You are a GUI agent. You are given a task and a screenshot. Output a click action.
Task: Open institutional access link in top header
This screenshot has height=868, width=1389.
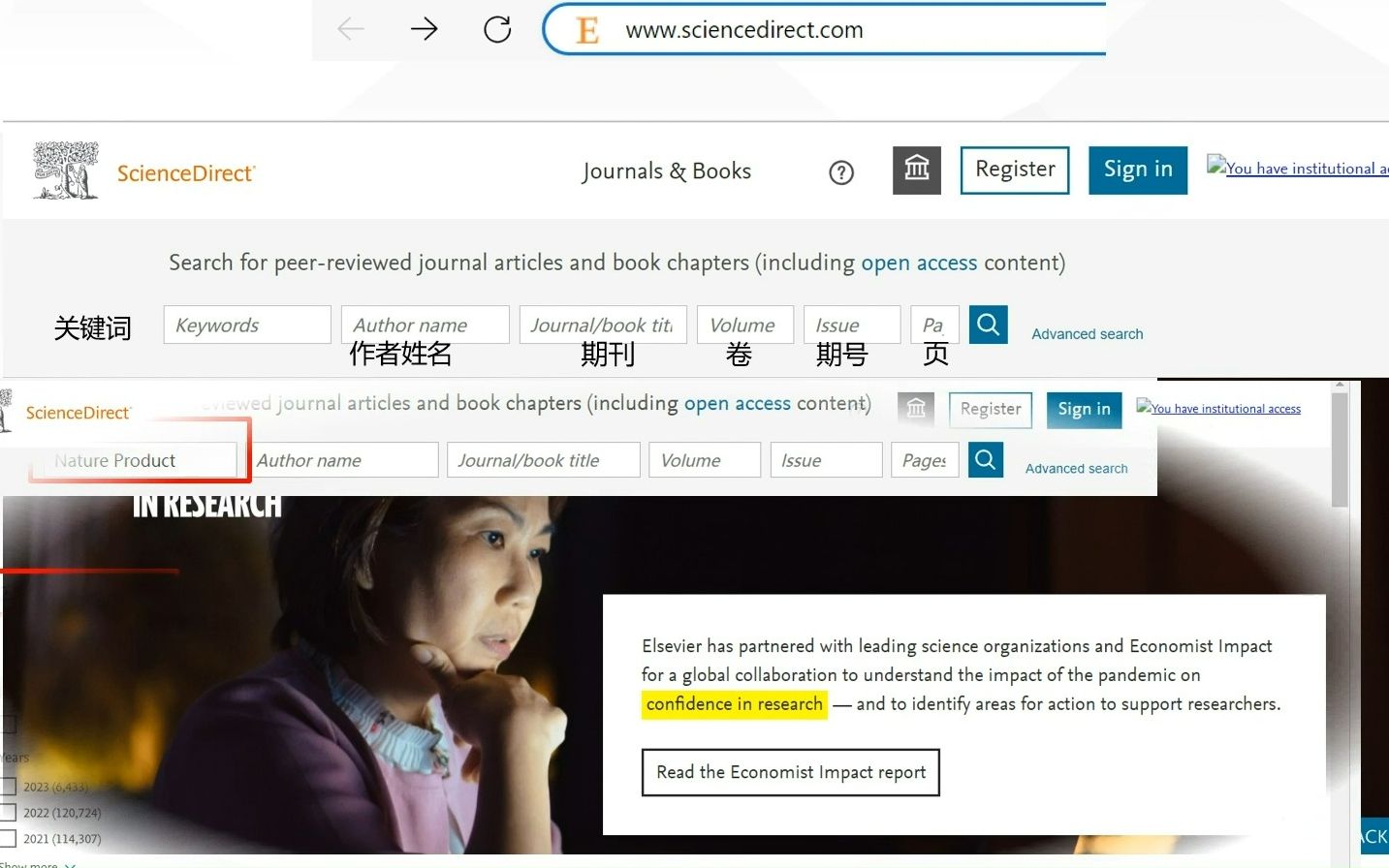1298,168
